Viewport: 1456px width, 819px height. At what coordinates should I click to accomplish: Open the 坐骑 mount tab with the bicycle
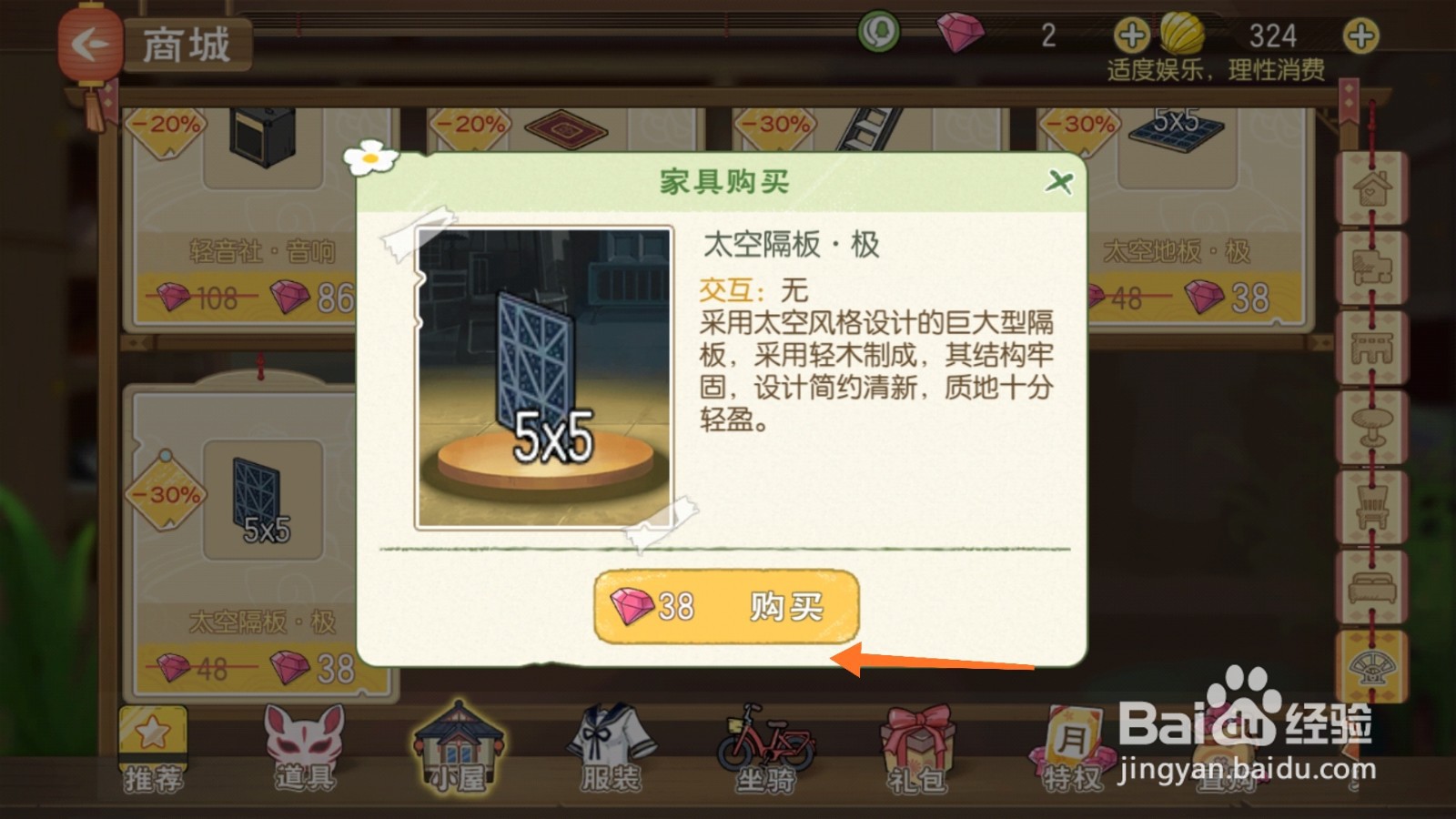tap(764, 750)
